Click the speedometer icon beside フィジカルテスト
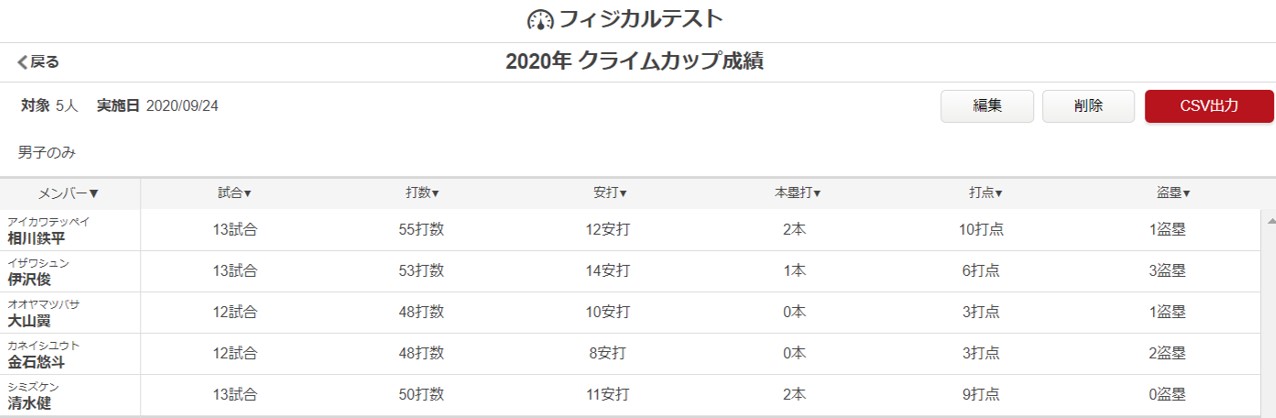 (x=540, y=20)
